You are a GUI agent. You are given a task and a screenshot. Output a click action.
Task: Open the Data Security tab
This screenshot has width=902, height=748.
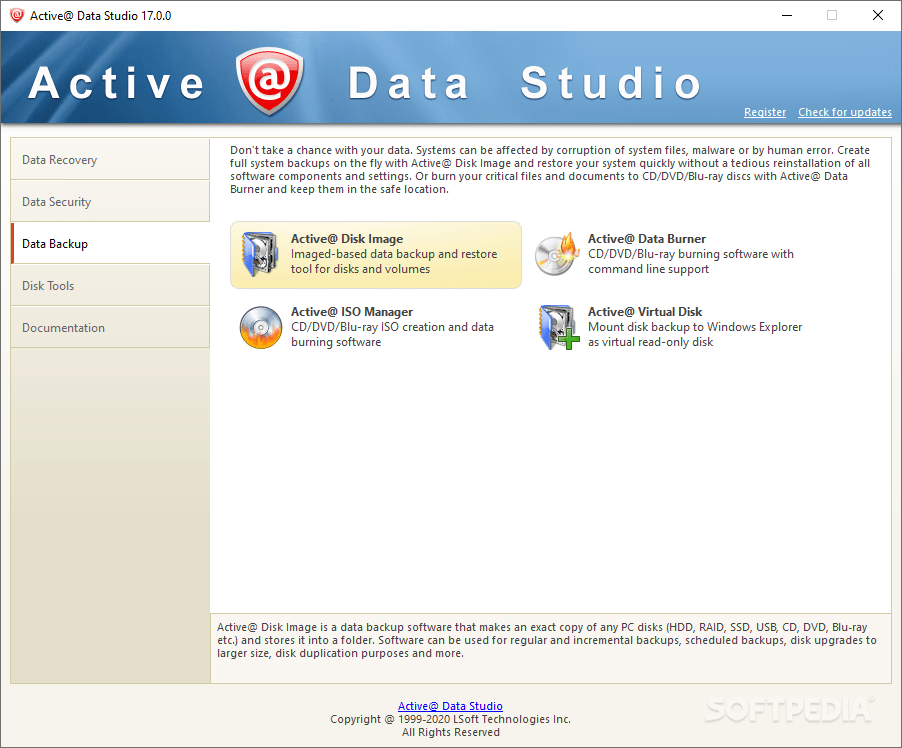tap(110, 201)
